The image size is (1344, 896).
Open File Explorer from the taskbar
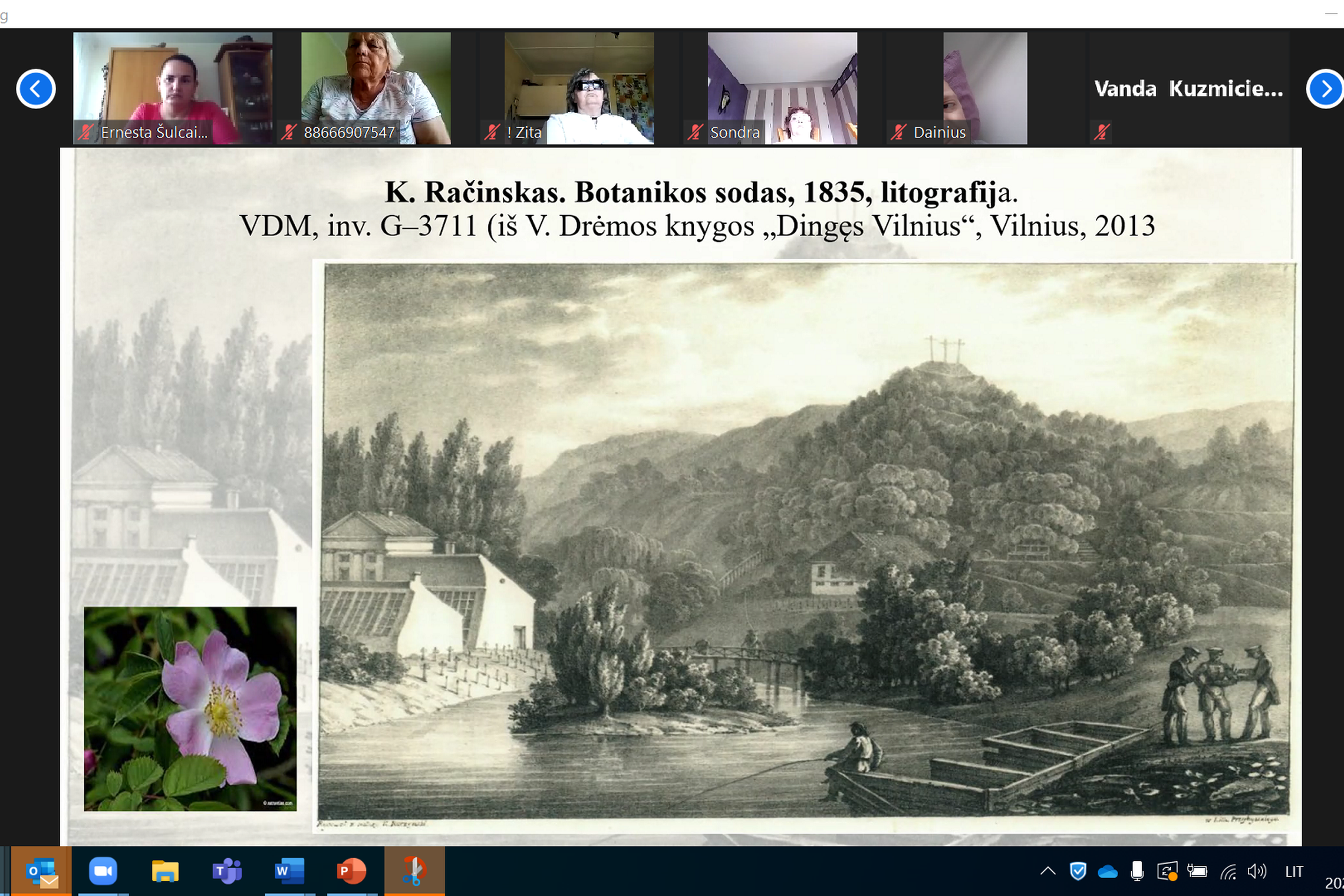pos(165,871)
